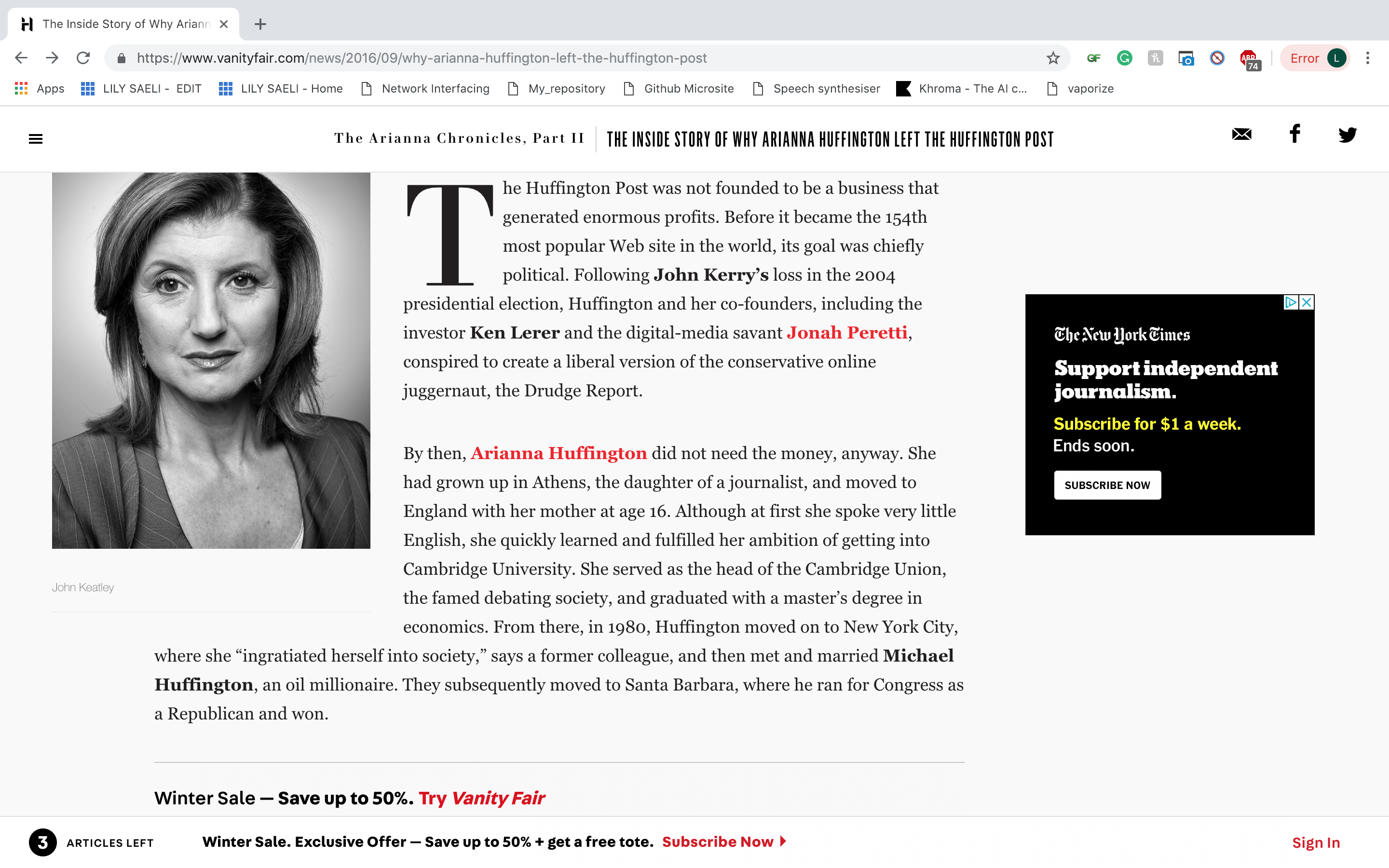Open the Grammarly green G extension
This screenshot has width=1389, height=868.
(x=1124, y=58)
